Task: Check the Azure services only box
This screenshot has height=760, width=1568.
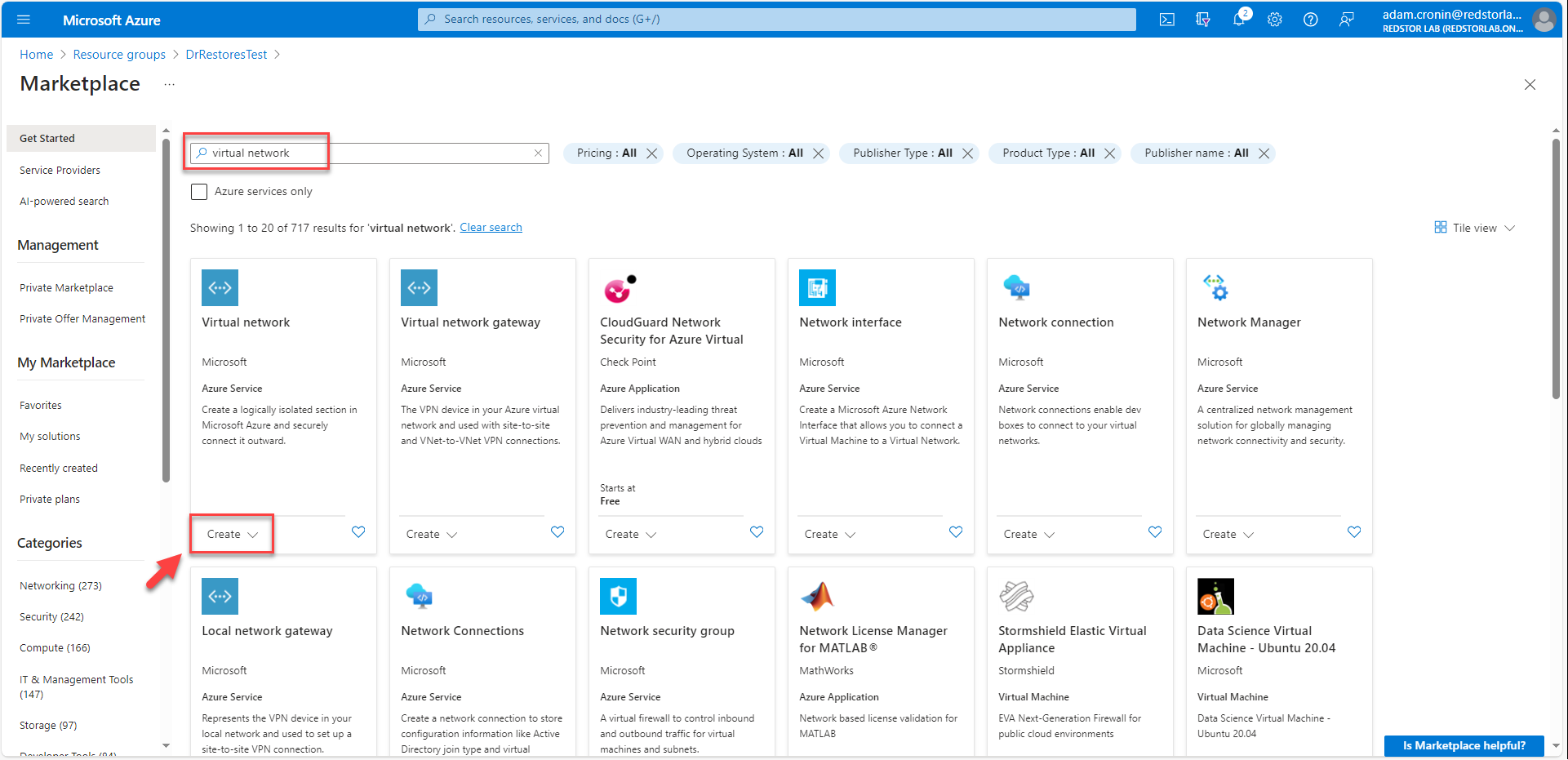Action: (199, 192)
